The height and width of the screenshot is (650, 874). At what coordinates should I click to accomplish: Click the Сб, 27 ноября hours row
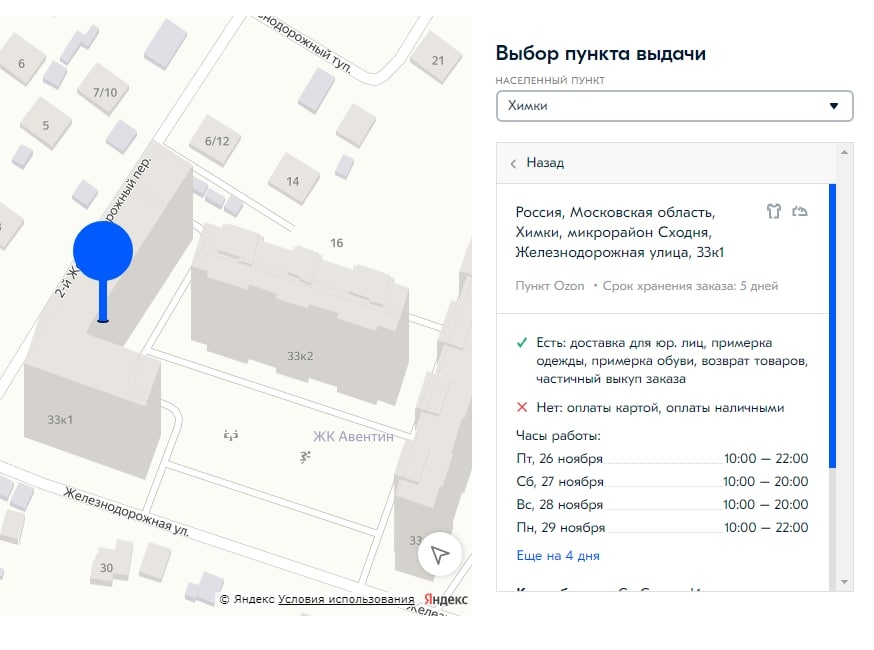pyautogui.click(x=662, y=482)
